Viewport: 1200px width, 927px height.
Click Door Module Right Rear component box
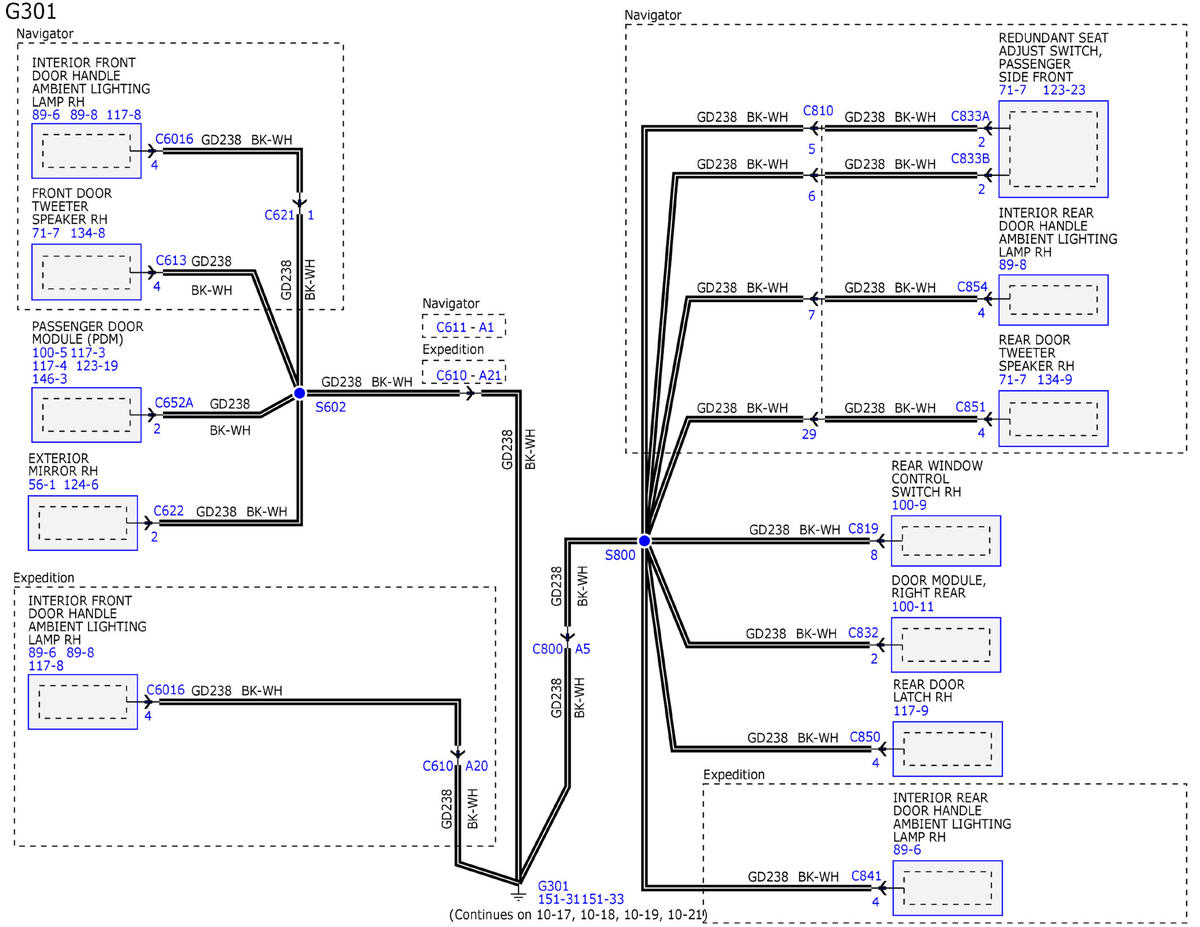coord(946,645)
